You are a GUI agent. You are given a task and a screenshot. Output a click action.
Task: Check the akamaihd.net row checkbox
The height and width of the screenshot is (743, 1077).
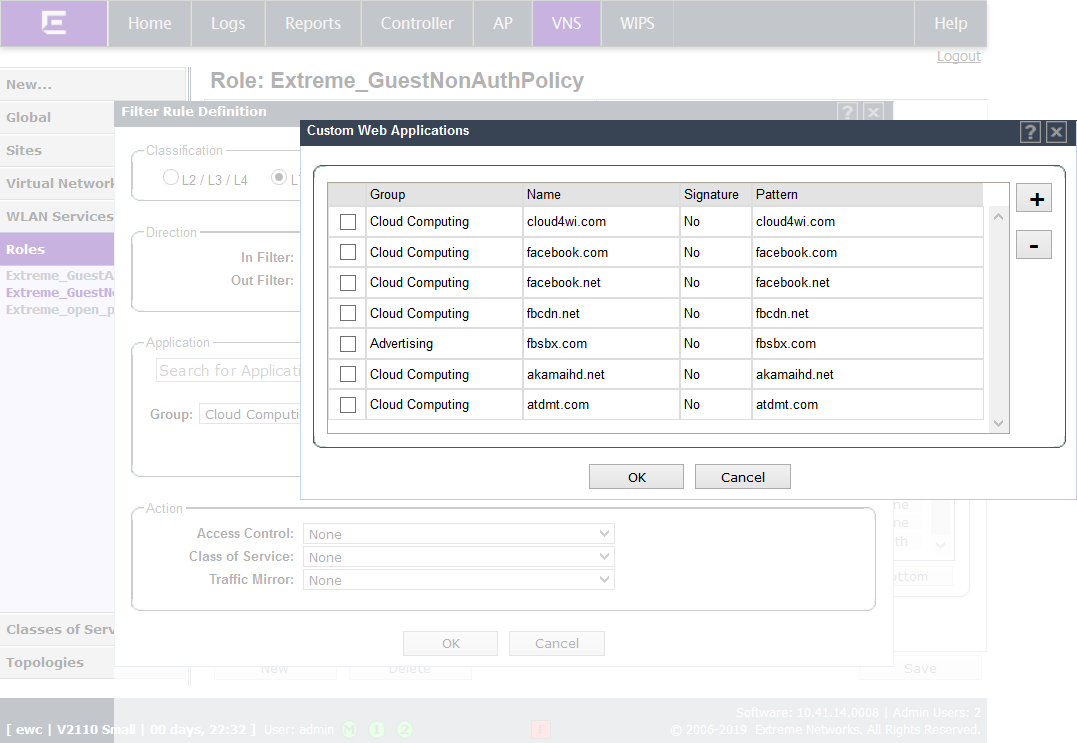click(348, 374)
